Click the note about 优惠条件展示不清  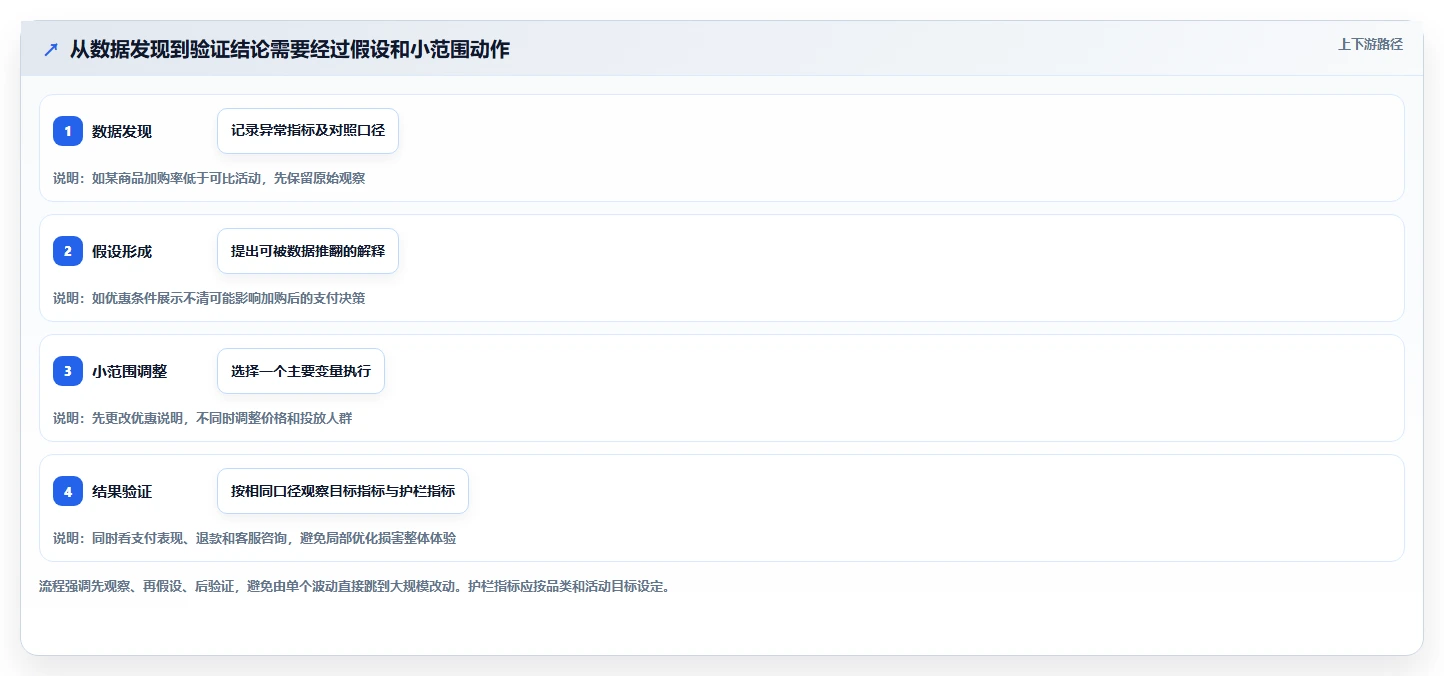tap(209, 298)
